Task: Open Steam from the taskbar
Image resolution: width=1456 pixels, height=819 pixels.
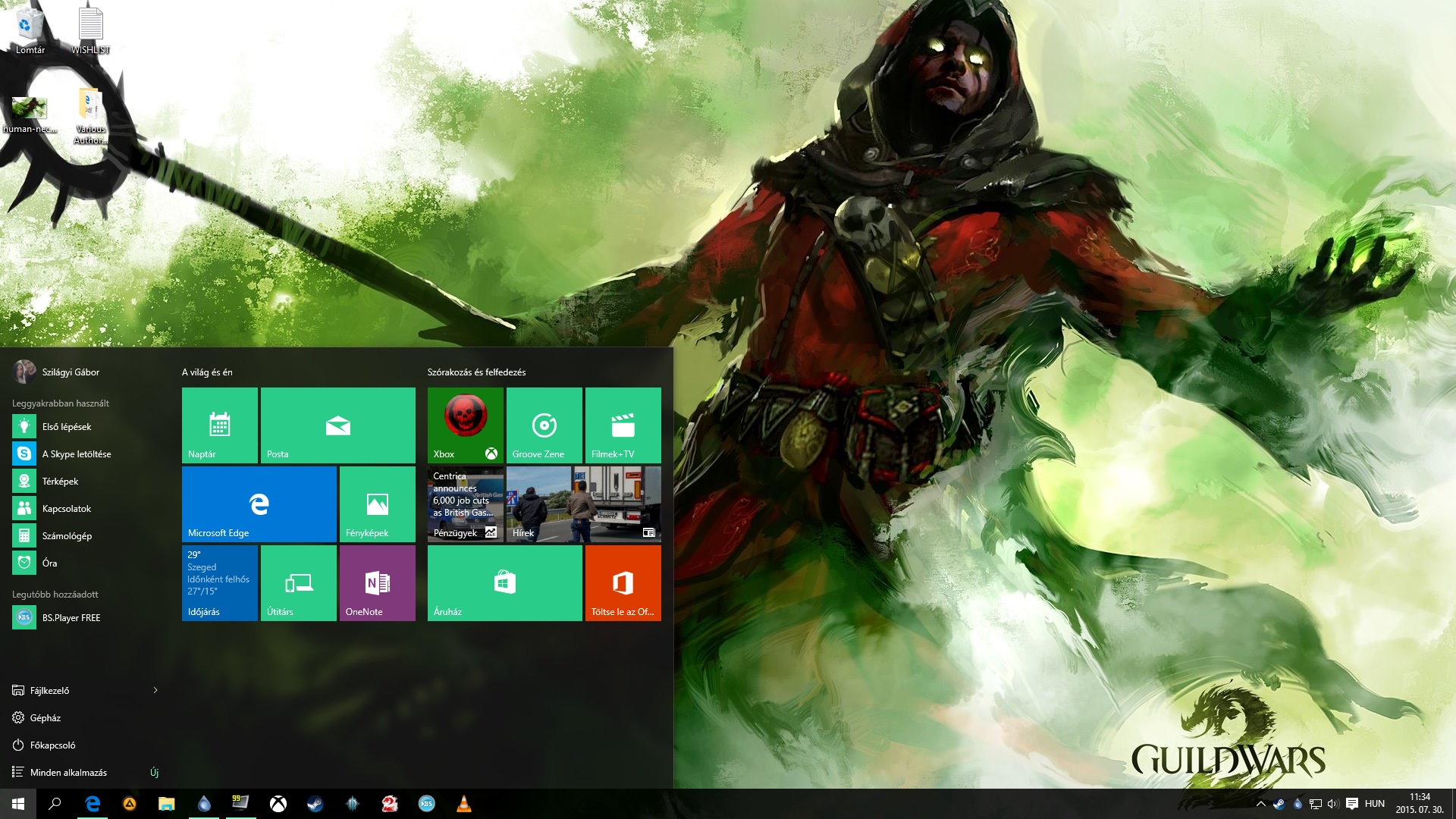Action: coord(315,804)
